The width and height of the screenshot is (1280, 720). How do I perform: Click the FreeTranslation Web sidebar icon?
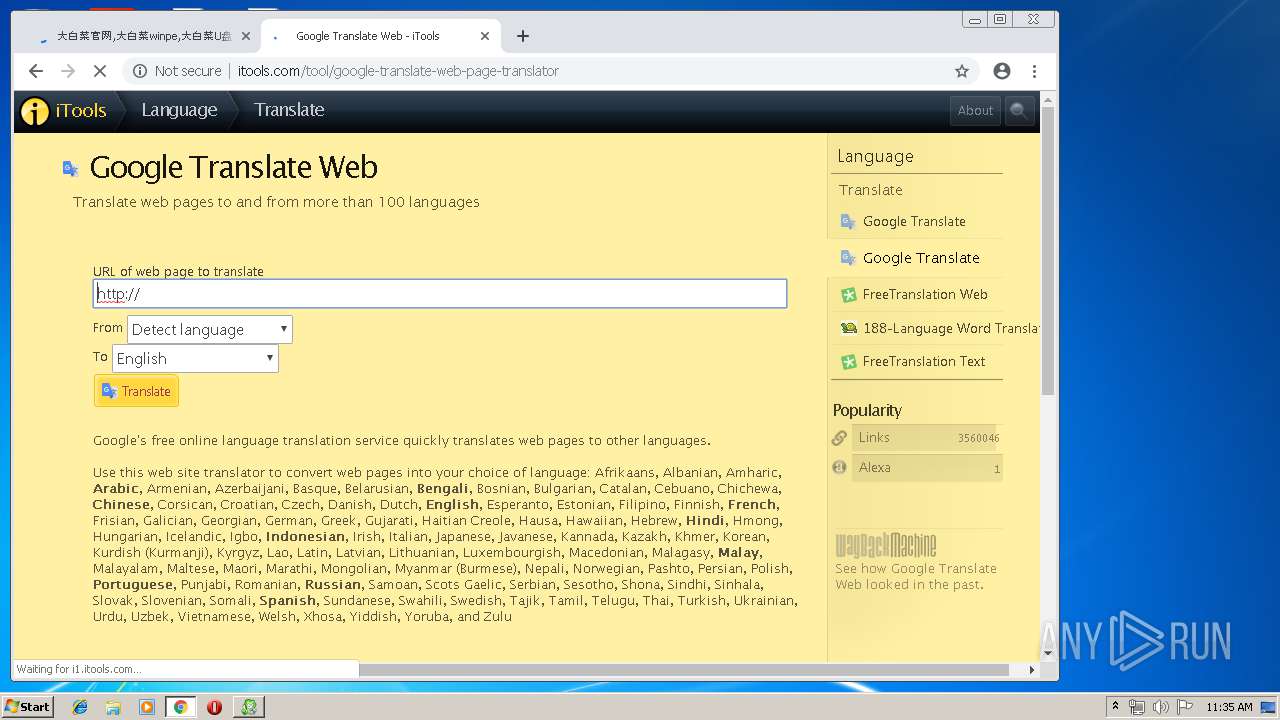point(848,295)
